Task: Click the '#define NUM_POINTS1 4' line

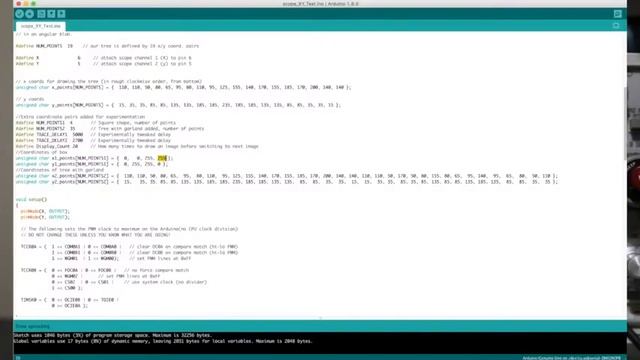Action: (x=96, y=122)
